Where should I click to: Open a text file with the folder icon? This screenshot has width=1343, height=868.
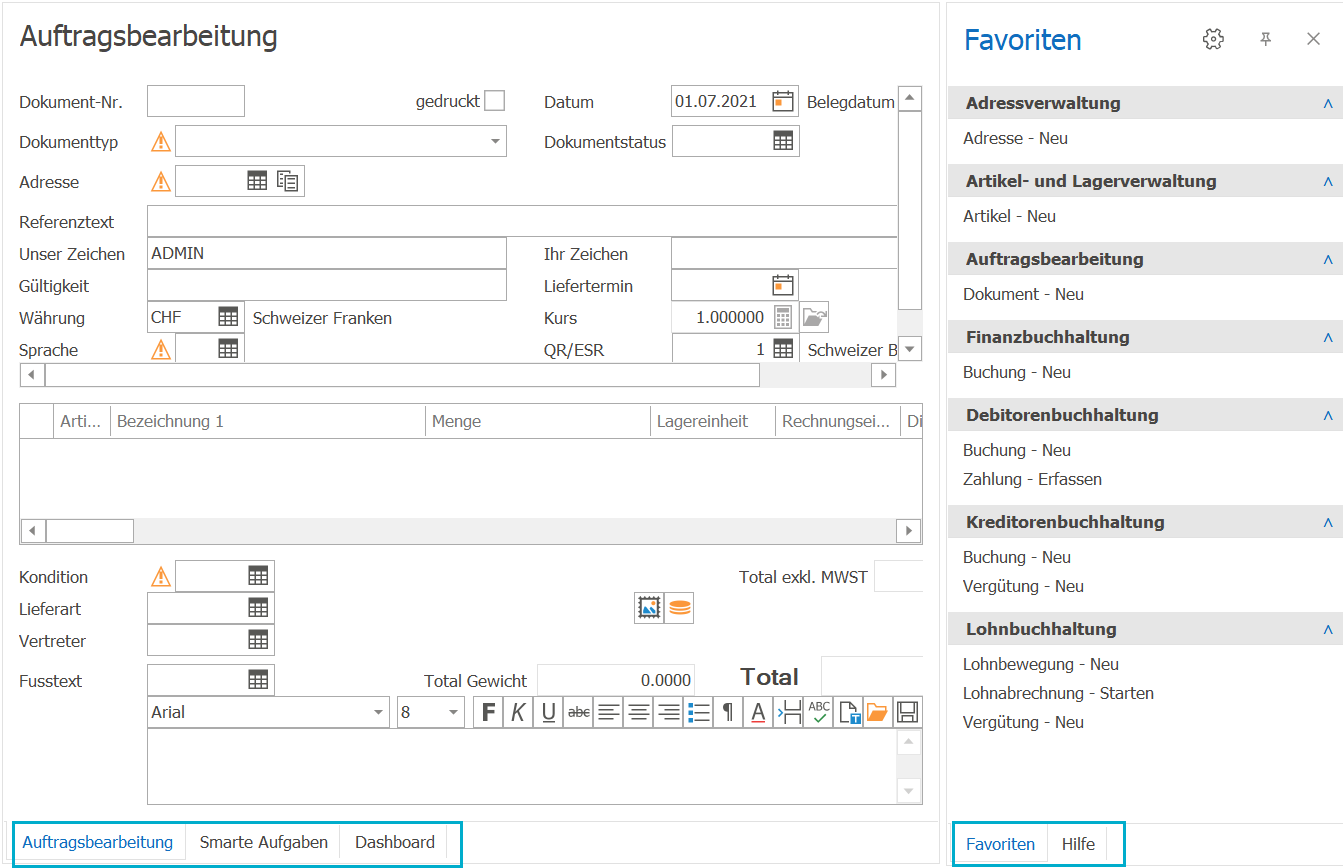[877, 712]
